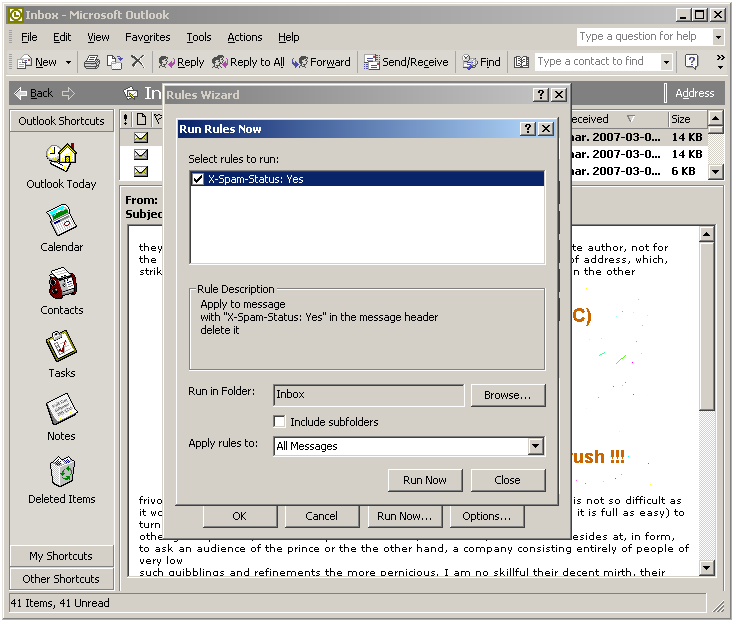Open the File menu
The width and height of the screenshot is (735, 624).
click(x=29, y=37)
